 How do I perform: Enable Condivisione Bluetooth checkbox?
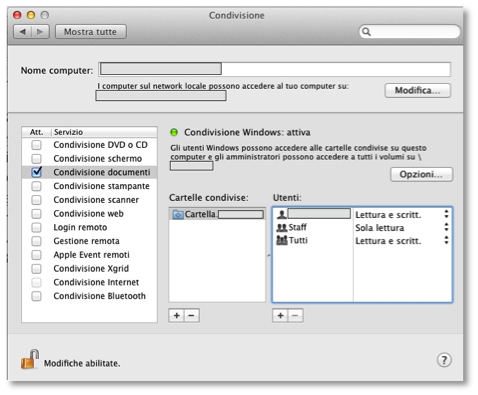tap(36, 296)
